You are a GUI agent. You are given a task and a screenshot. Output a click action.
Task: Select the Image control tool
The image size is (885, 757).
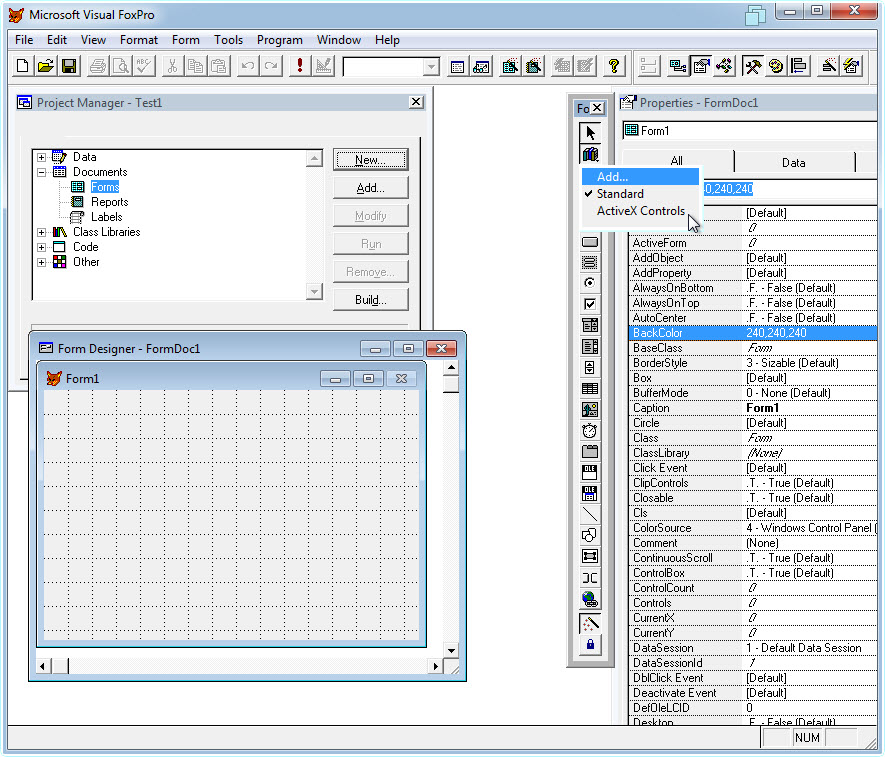pos(590,410)
